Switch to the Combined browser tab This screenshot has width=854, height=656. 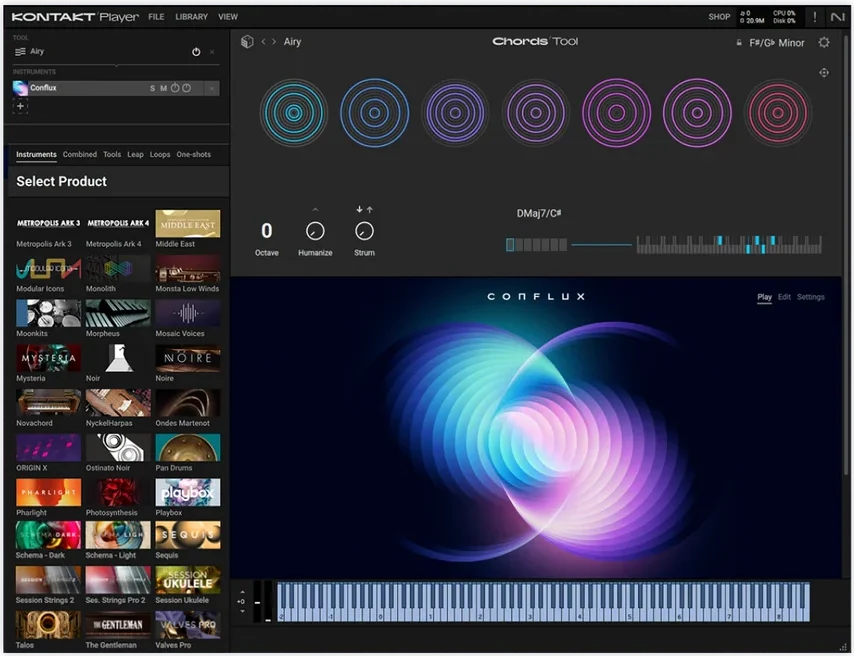(x=80, y=155)
